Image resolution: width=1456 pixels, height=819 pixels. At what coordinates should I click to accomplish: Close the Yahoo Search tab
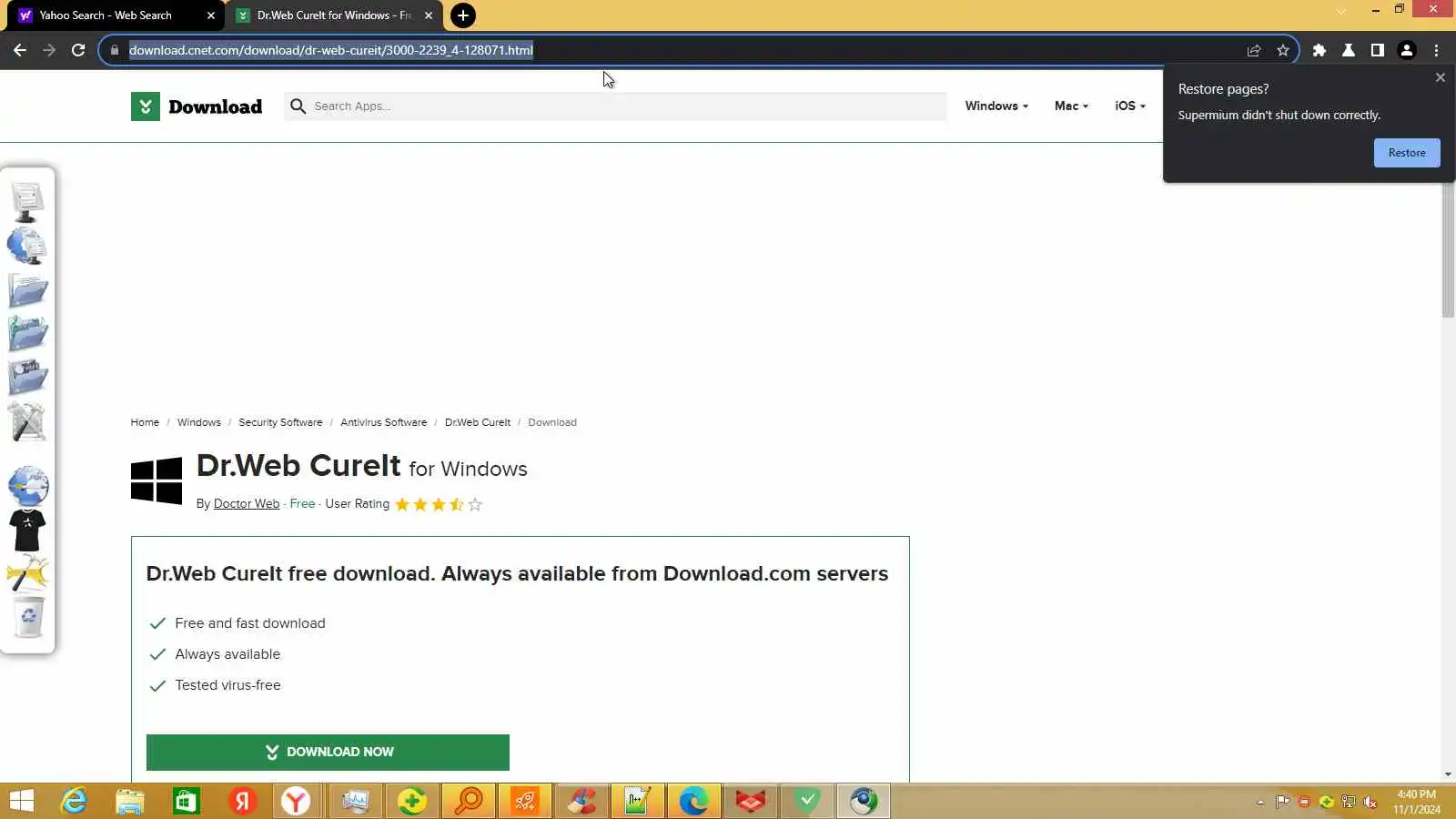[x=211, y=15]
